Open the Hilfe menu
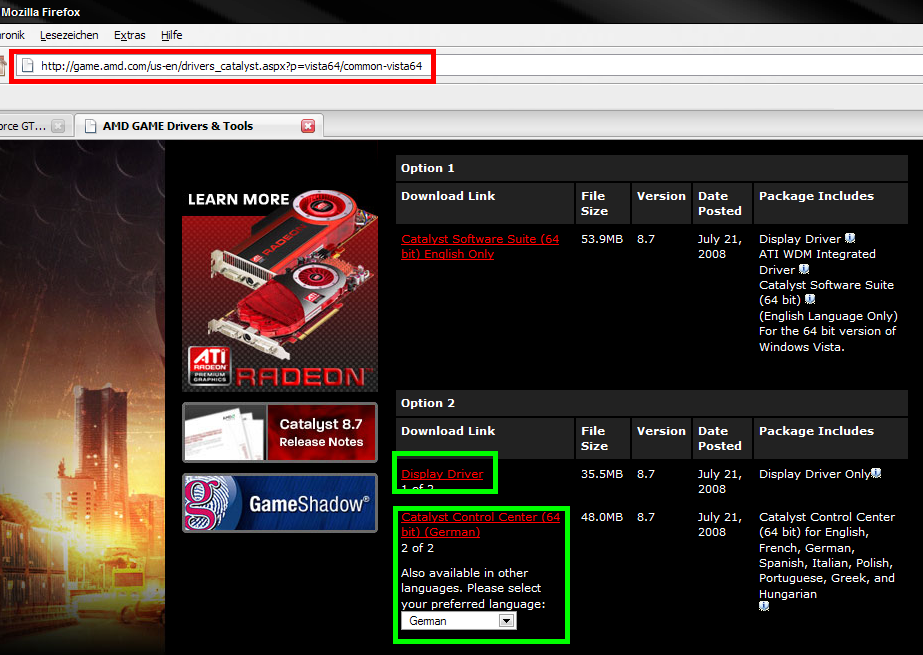 coord(171,35)
